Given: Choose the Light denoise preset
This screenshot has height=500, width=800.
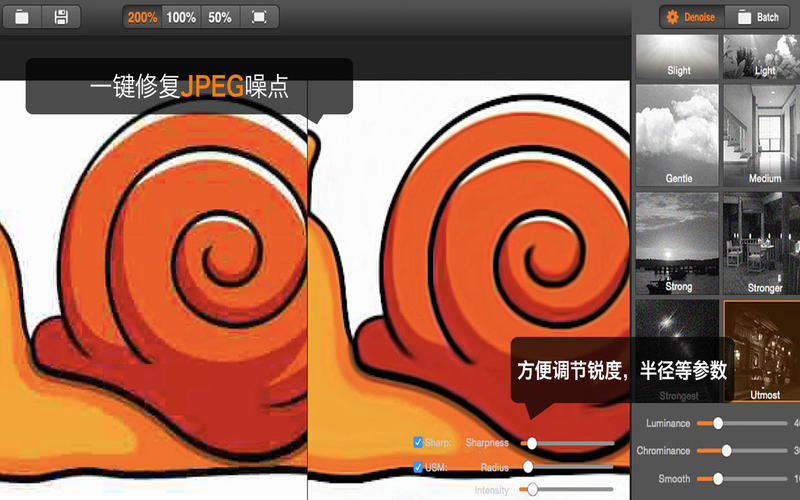Looking at the screenshot, I should pyautogui.click(x=761, y=57).
